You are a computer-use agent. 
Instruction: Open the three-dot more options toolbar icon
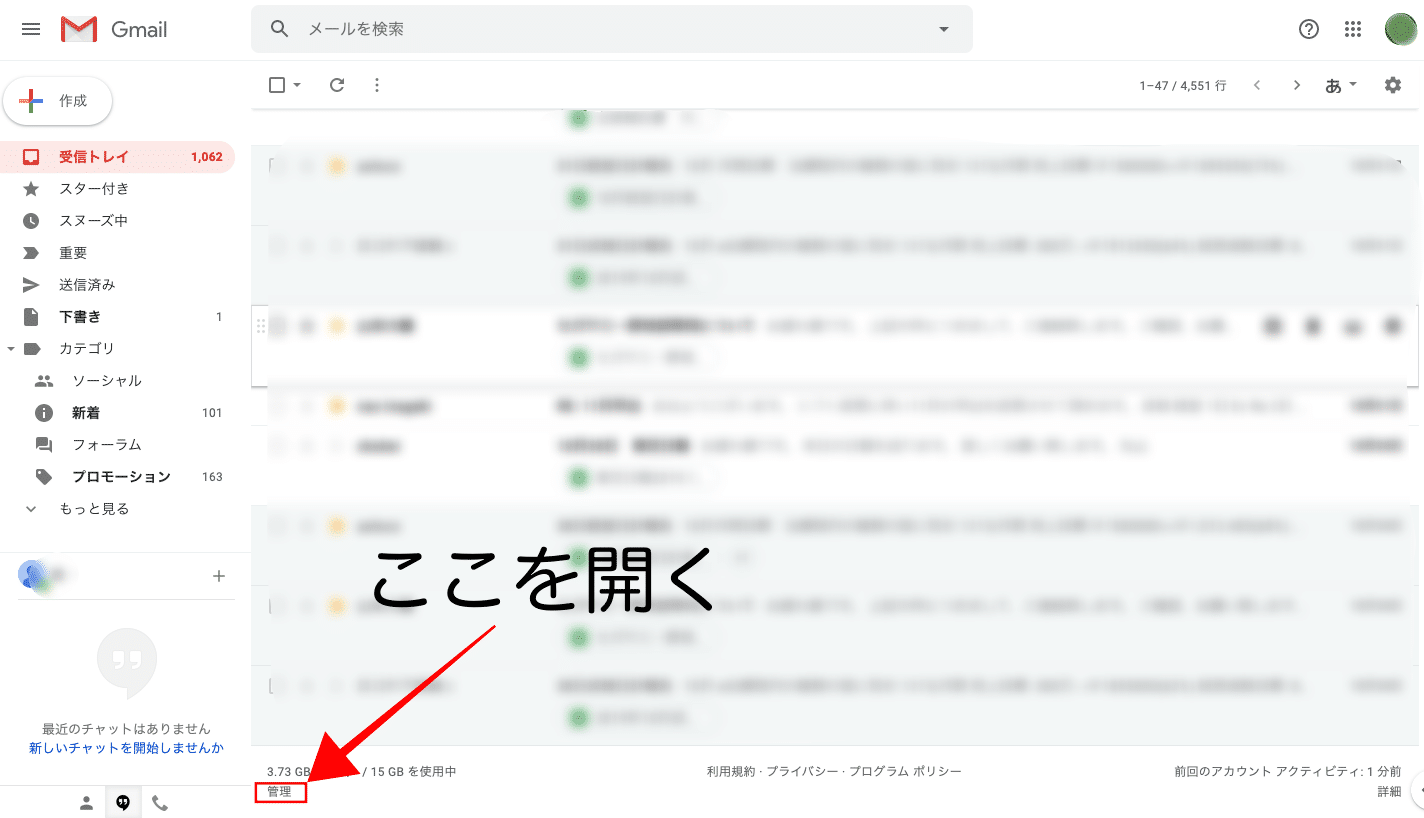tap(377, 85)
